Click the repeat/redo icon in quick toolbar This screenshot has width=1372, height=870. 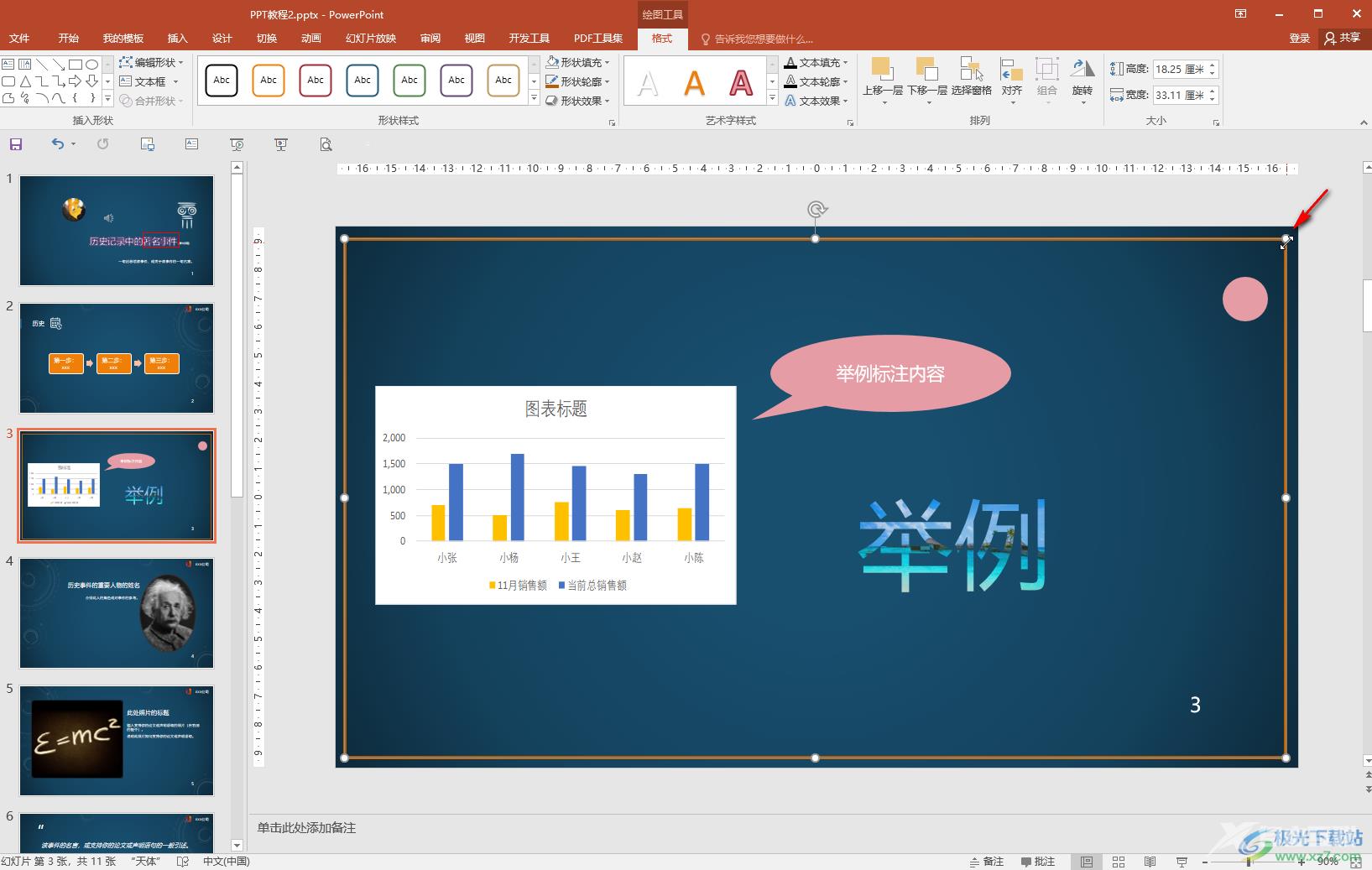[x=102, y=144]
